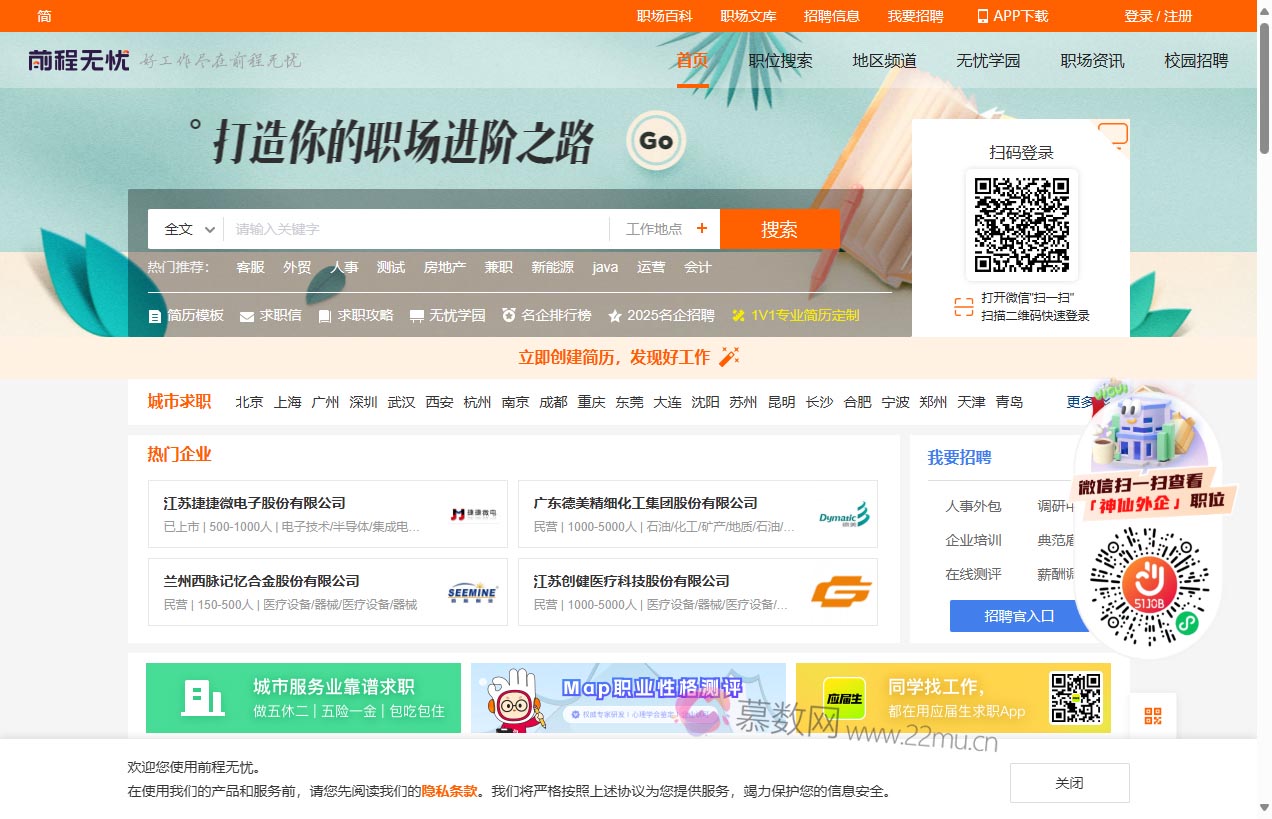The image size is (1272, 819).
Task: Click the WeChat login QR code
Action: 1021,224
